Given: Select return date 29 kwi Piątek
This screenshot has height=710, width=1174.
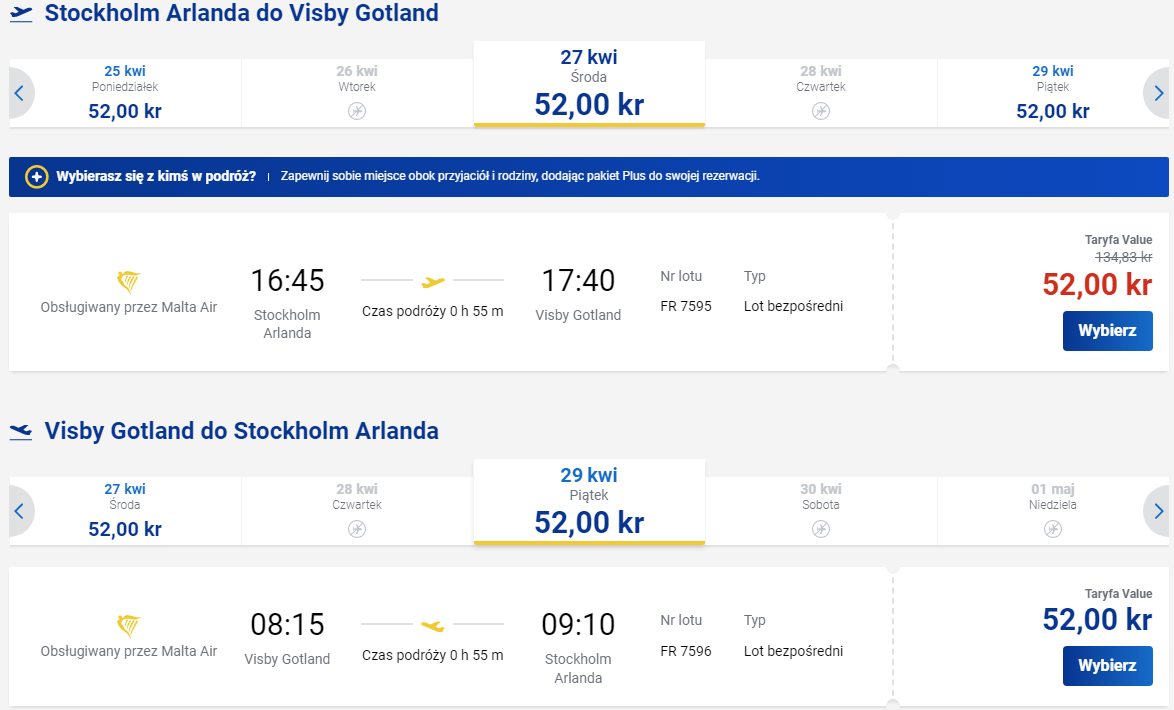Looking at the screenshot, I should 589,502.
